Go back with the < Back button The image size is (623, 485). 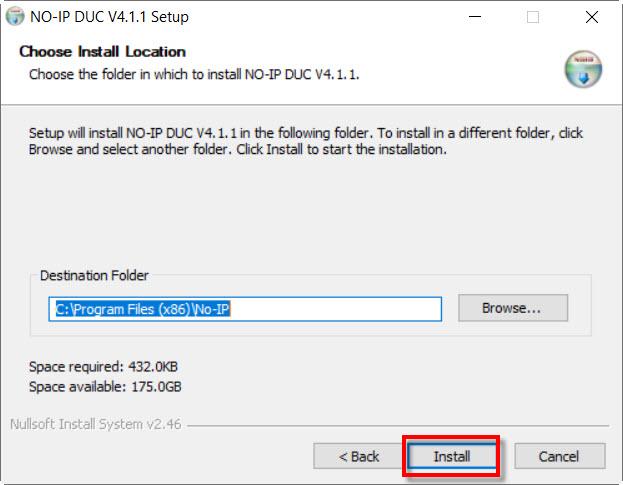[x=358, y=456]
